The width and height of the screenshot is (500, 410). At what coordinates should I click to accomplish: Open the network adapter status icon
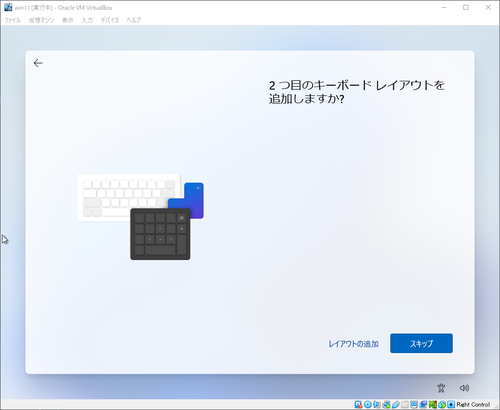tap(386, 405)
